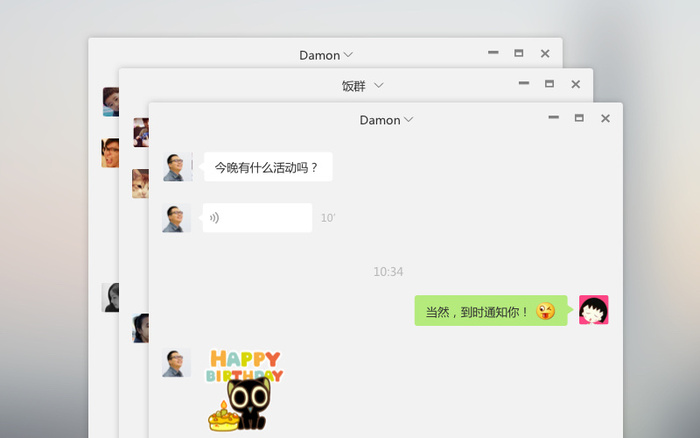Click the grayscale avatar in back Damon window
Screen dimensions: 700x438
110,297
